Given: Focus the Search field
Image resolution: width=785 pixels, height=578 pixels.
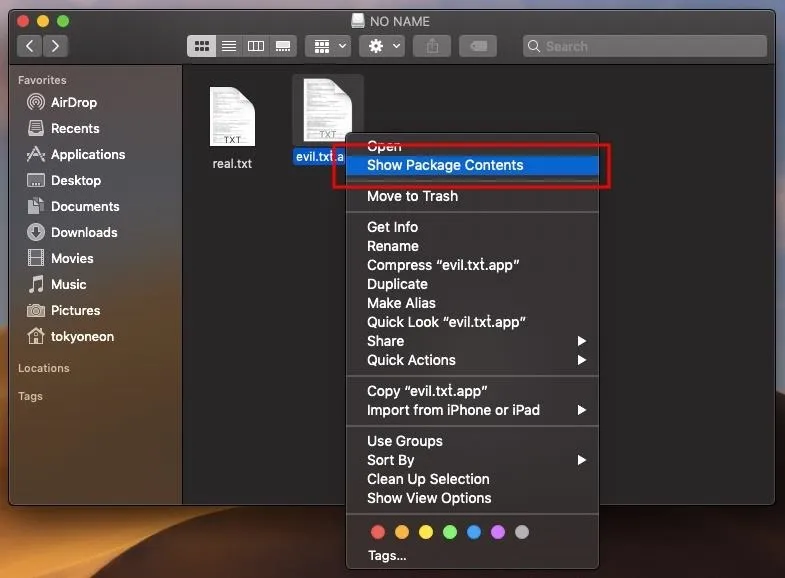Looking at the screenshot, I should pos(644,46).
